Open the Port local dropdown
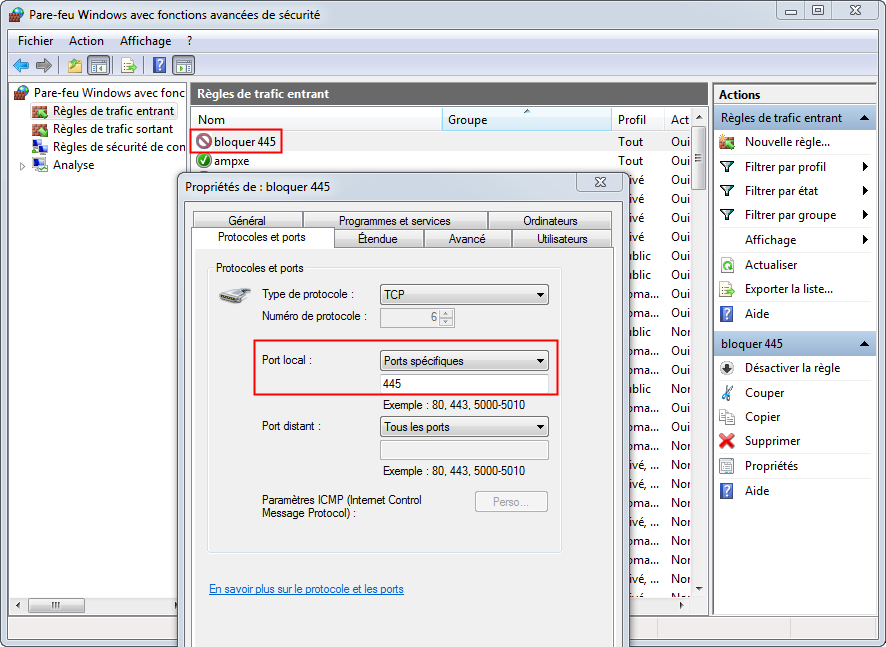The width and height of the screenshot is (886, 647). (465, 361)
